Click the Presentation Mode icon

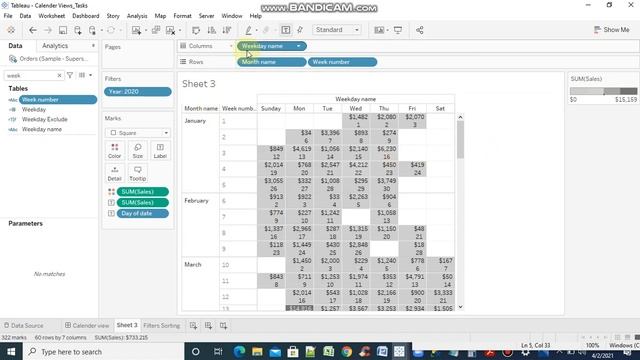(398, 30)
